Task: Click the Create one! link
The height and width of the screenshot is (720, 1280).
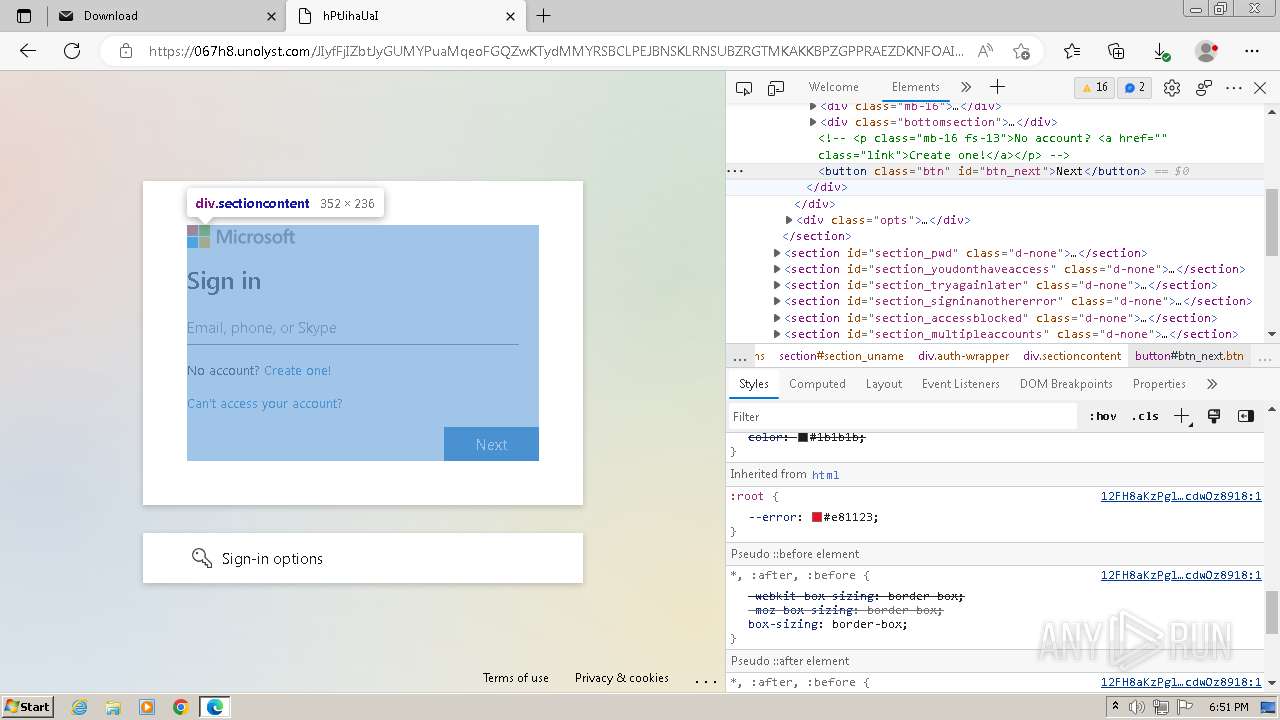Action: (297, 370)
